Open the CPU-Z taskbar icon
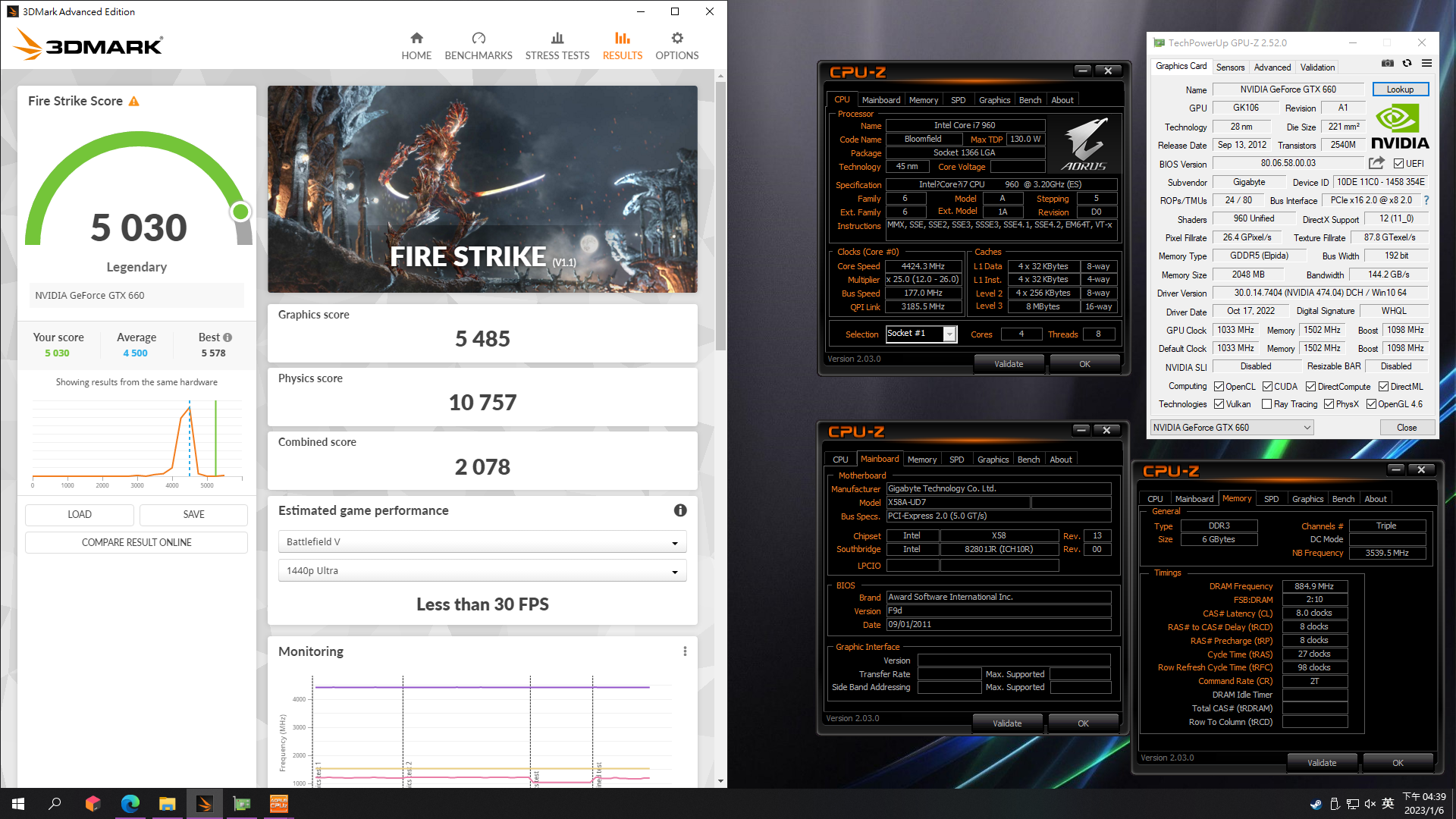Screen dimensions: 1456x819 point(279,804)
